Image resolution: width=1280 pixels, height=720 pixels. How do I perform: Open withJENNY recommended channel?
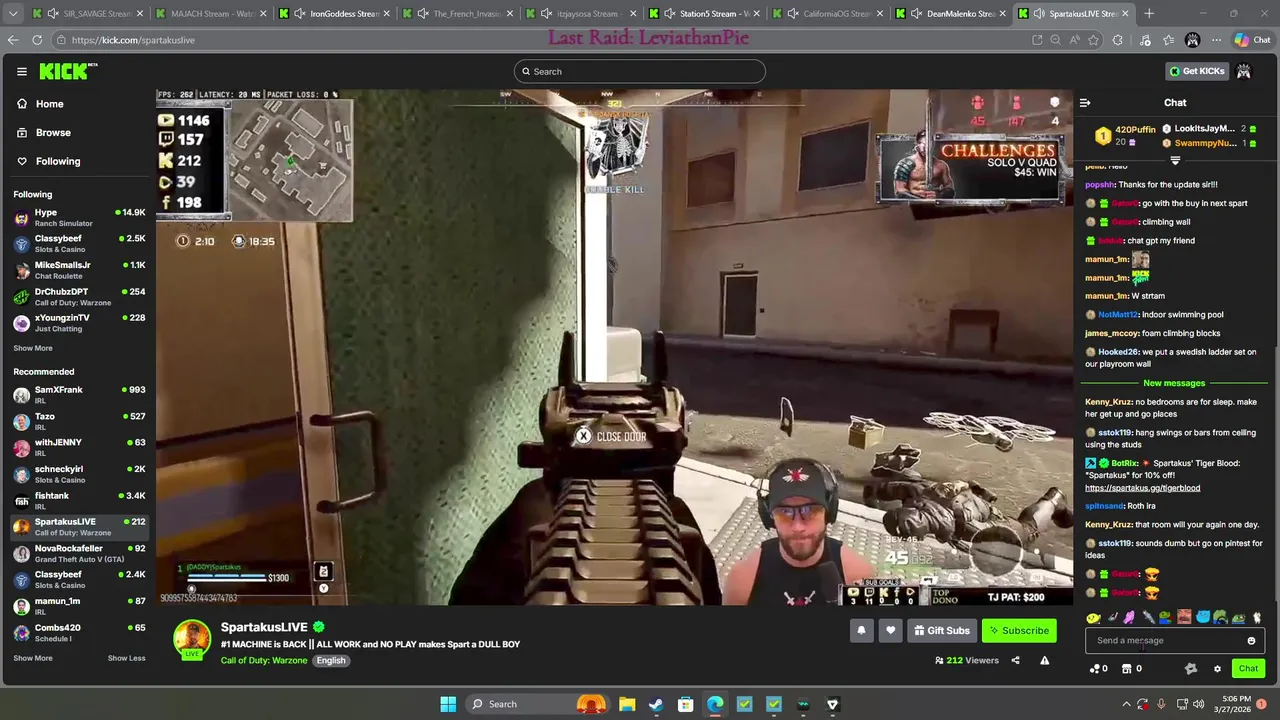click(x=78, y=447)
